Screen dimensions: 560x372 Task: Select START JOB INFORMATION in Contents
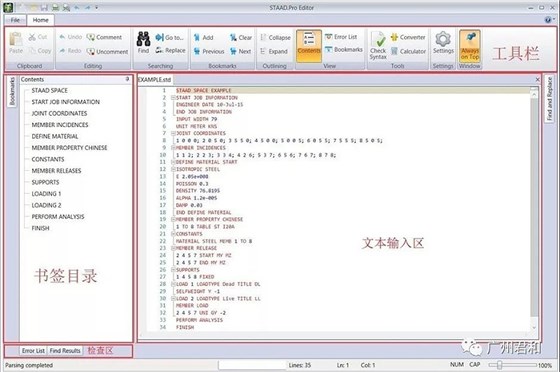66,102
